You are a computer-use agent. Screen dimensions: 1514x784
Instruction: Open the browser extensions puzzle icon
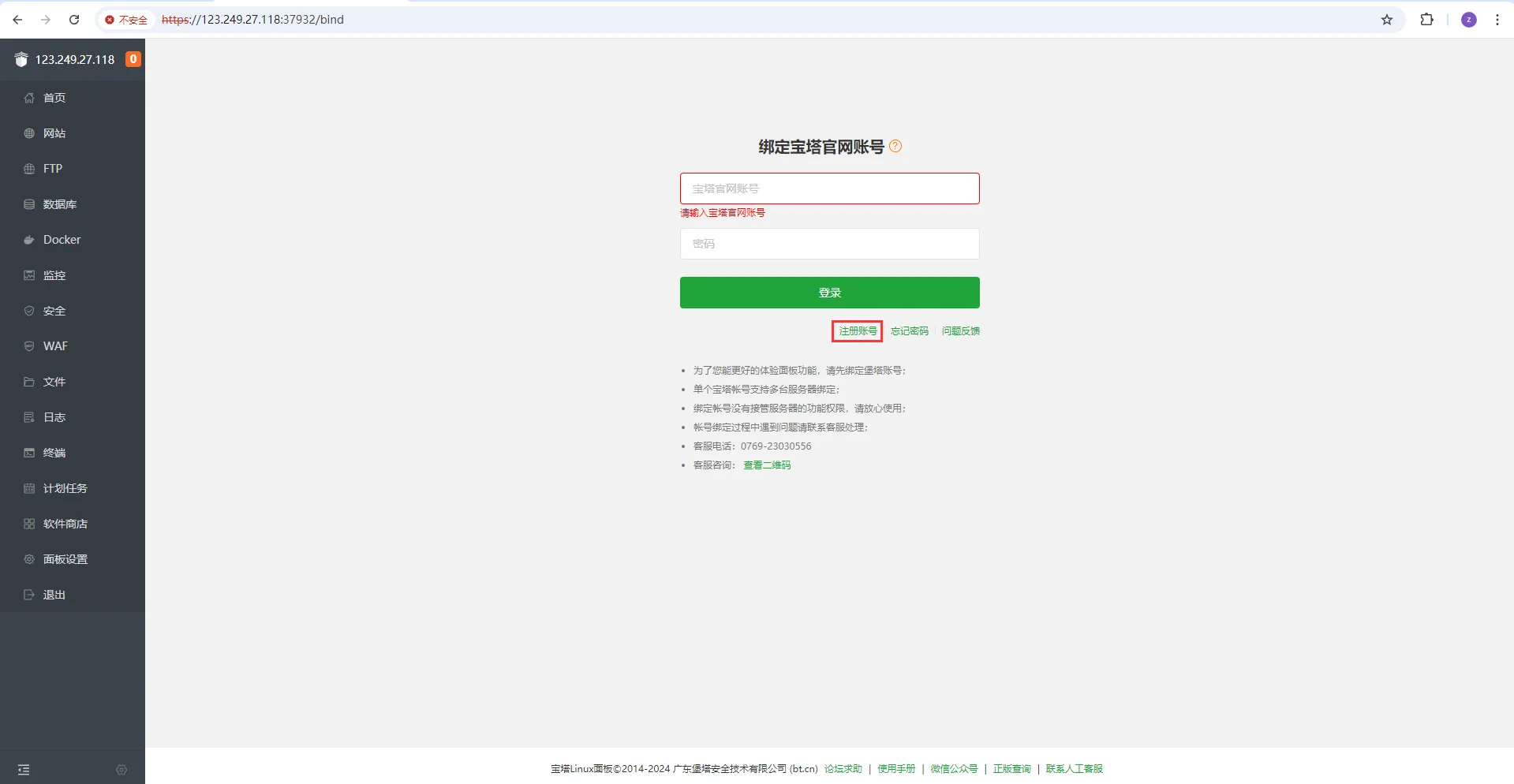[1426, 20]
